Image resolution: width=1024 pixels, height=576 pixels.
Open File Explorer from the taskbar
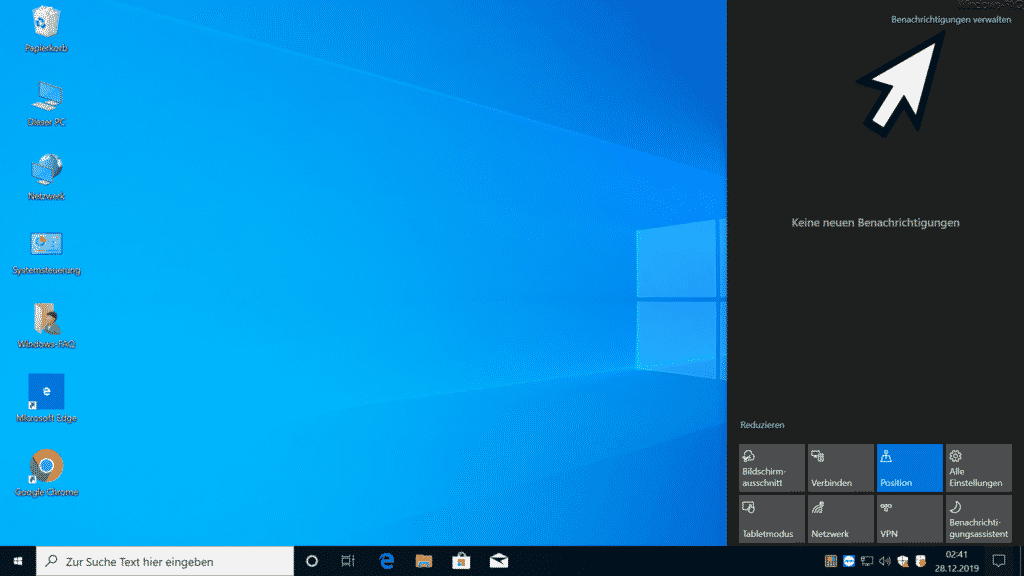[424, 561]
